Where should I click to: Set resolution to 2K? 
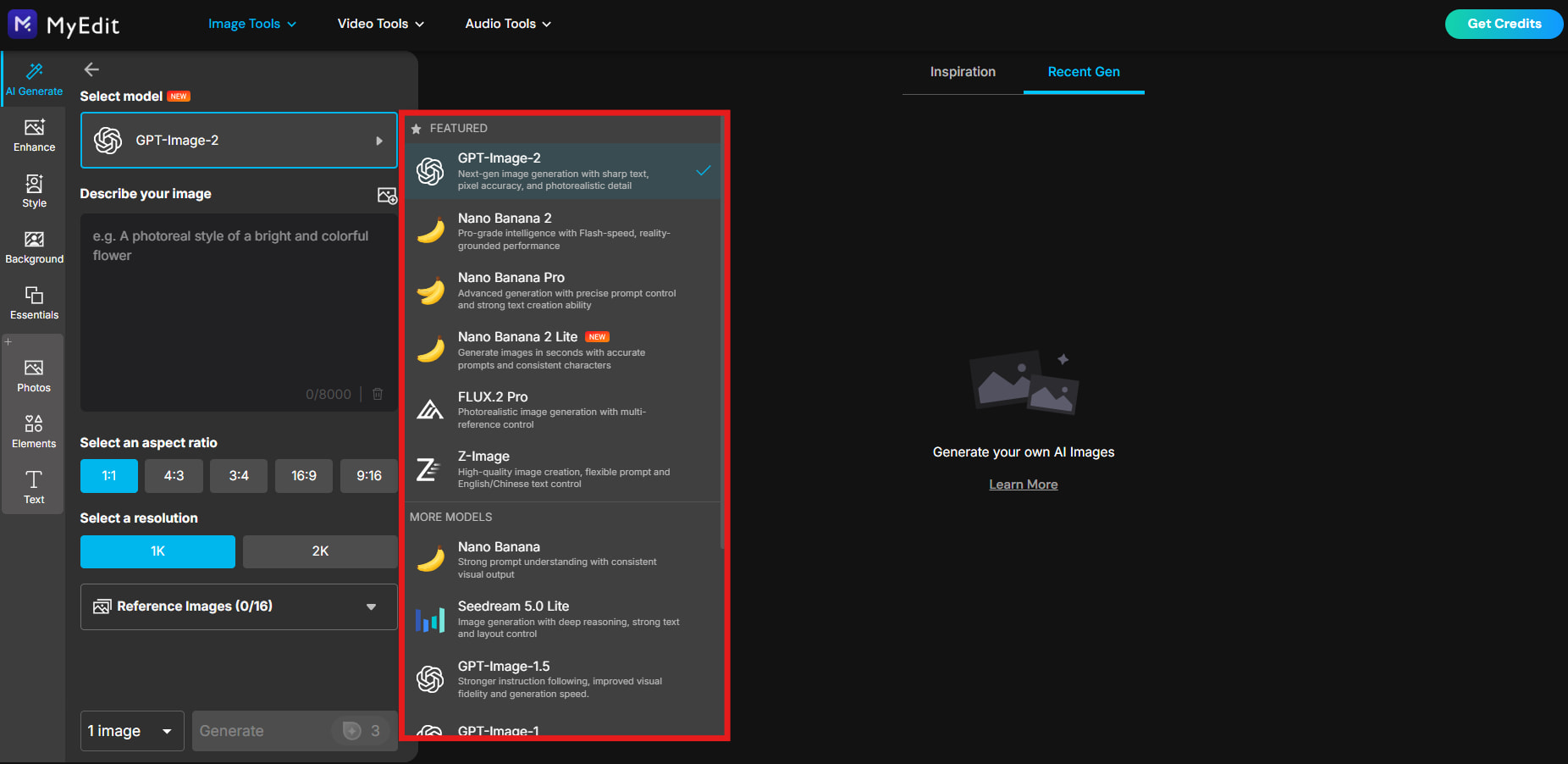click(x=320, y=551)
